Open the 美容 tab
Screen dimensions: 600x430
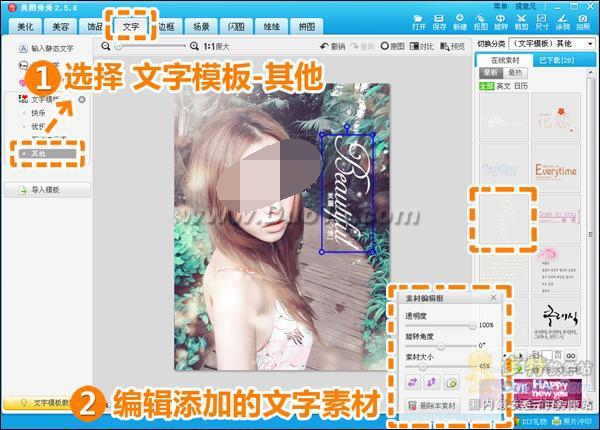60,26
